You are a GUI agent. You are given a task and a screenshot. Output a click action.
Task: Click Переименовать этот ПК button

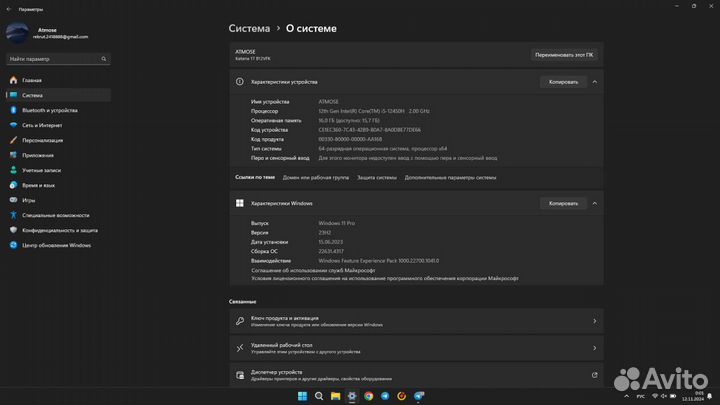pos(564,55)
